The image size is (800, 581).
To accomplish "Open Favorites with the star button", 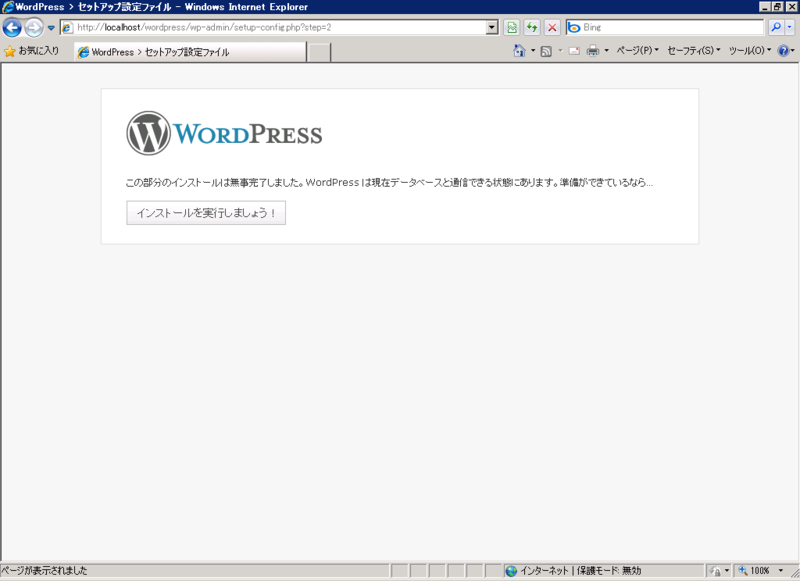I will pos(31,51).
